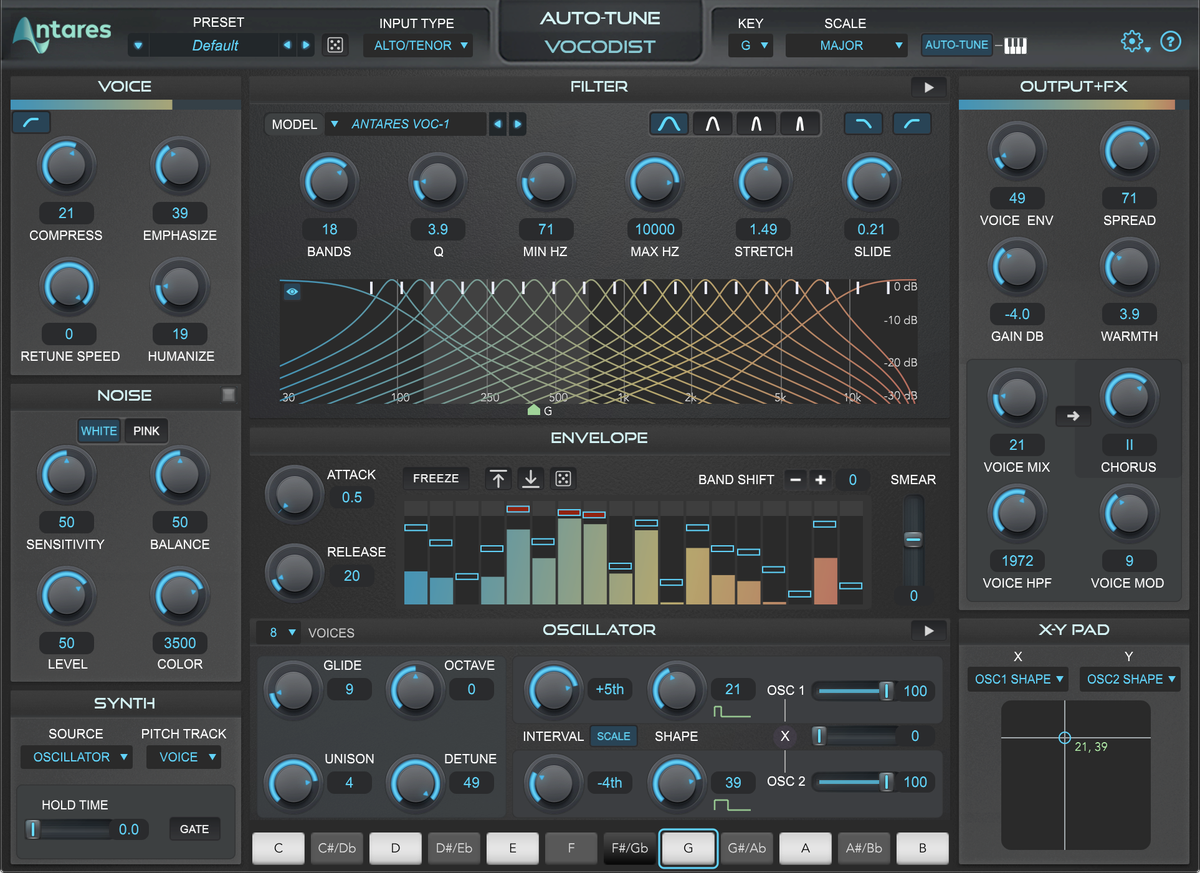Open the settings gear menu
Screen dimensions: 1200x873
point(1133,42)
